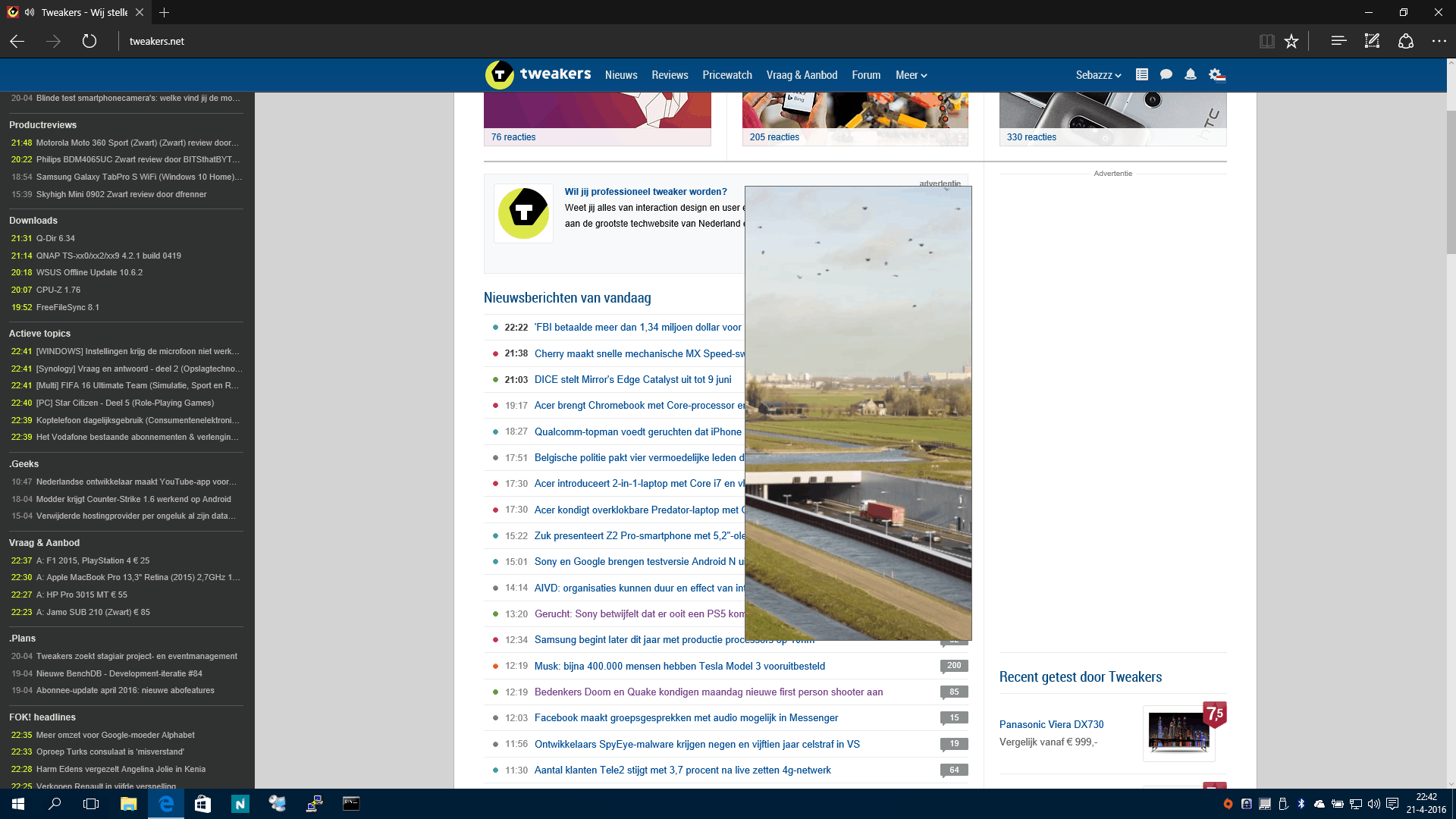Open the Tele2 4g-netwerk article
Screen dimensions: 1456x819
(x=682, y=770)
